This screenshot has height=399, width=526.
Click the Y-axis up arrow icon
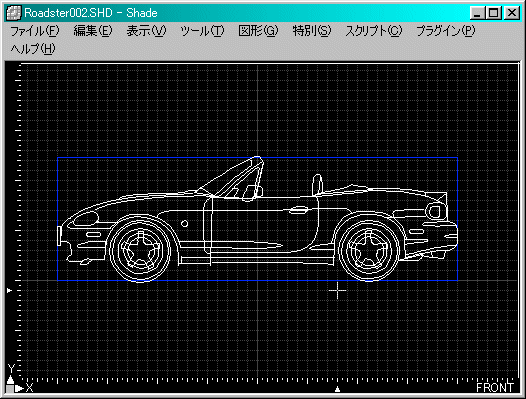click(10, 380)
